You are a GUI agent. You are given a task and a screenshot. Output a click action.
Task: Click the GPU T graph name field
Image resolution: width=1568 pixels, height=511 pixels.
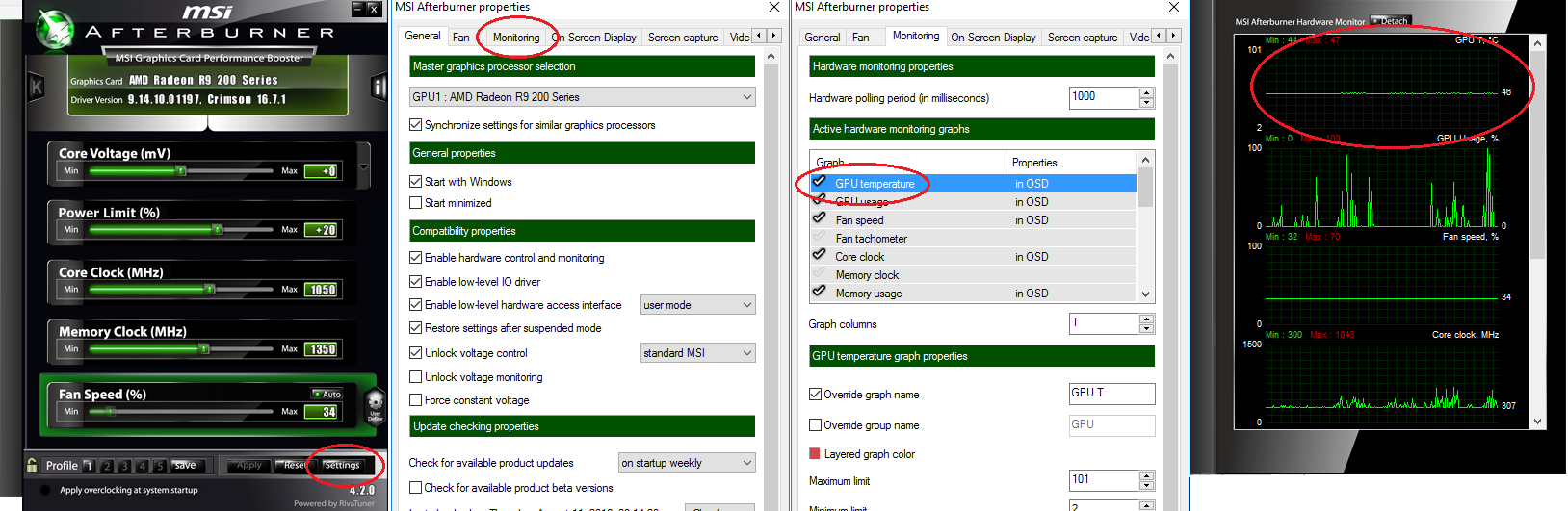1111,394
